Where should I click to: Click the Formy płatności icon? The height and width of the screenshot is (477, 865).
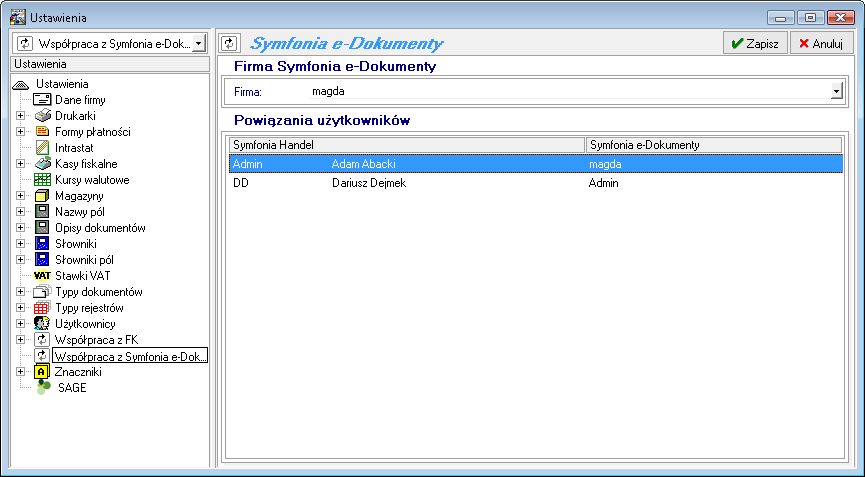tap(42, 132)
